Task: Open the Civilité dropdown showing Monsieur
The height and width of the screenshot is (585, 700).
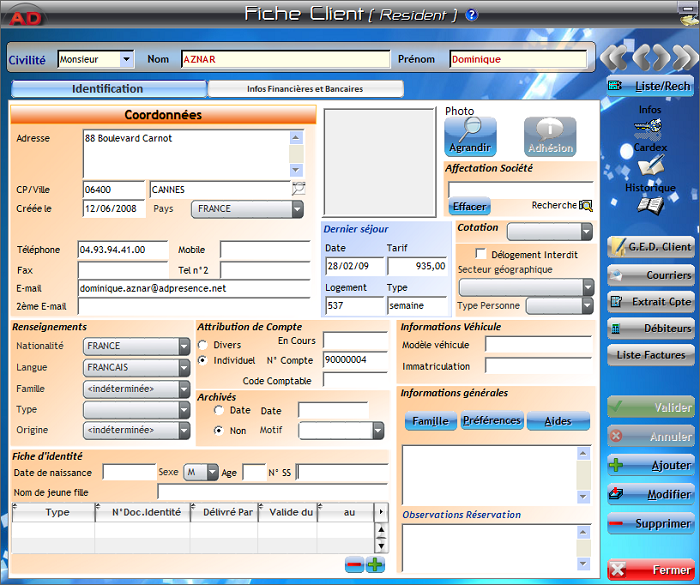Action: coord(126,60)
